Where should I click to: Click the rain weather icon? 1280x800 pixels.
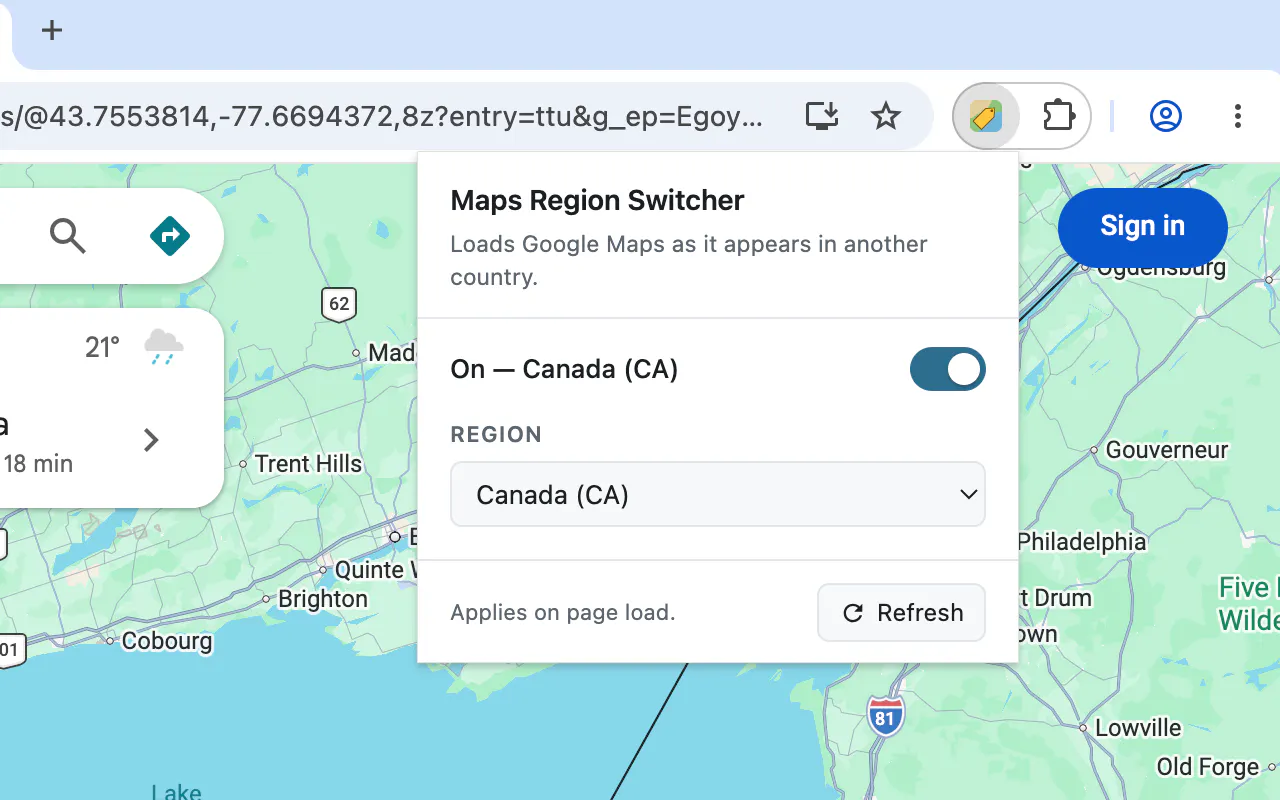pyautogui.click(x=163, y=347)
